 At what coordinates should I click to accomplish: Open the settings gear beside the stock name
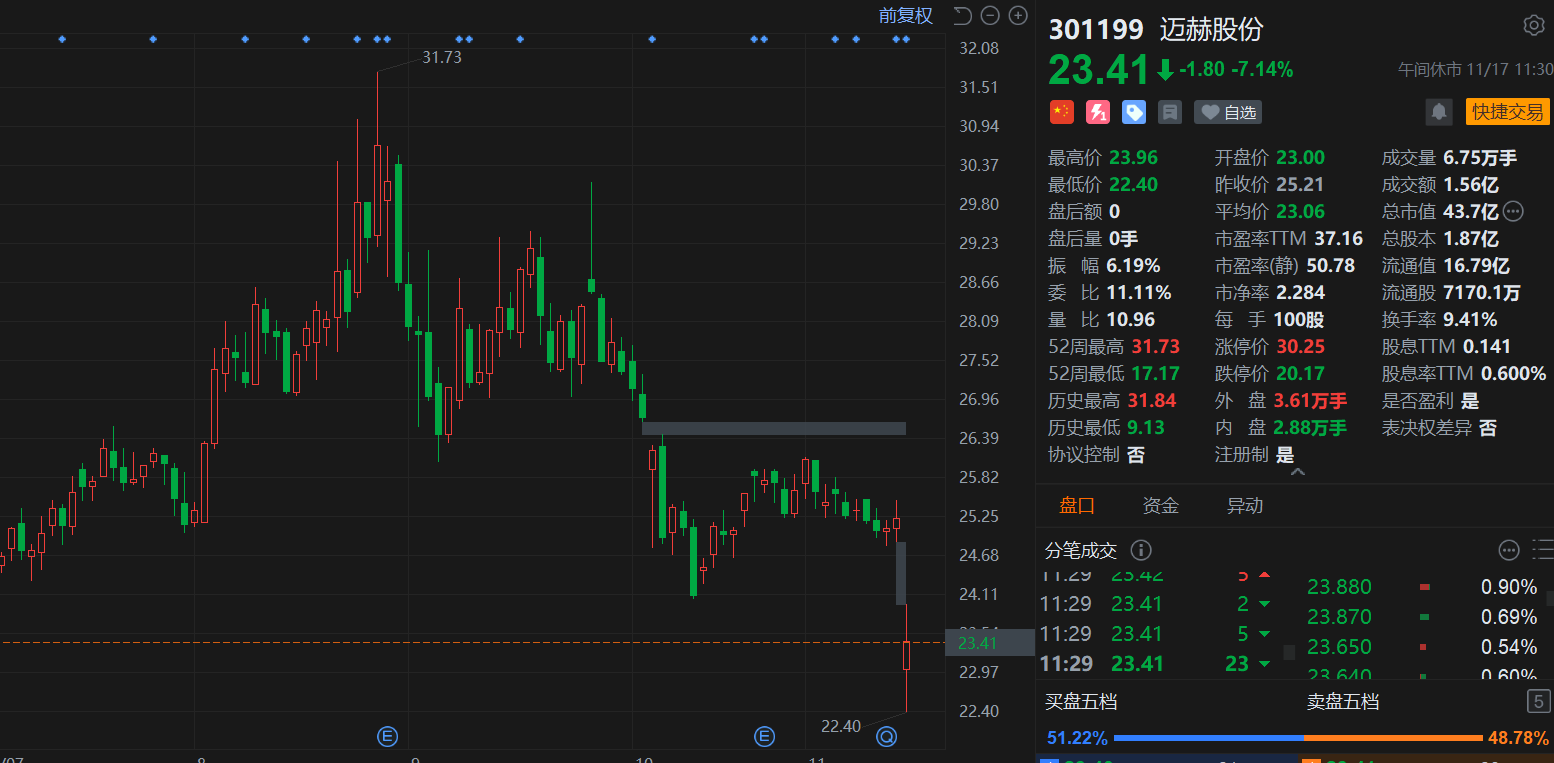pyautogui.click(x=1533, y=26)
